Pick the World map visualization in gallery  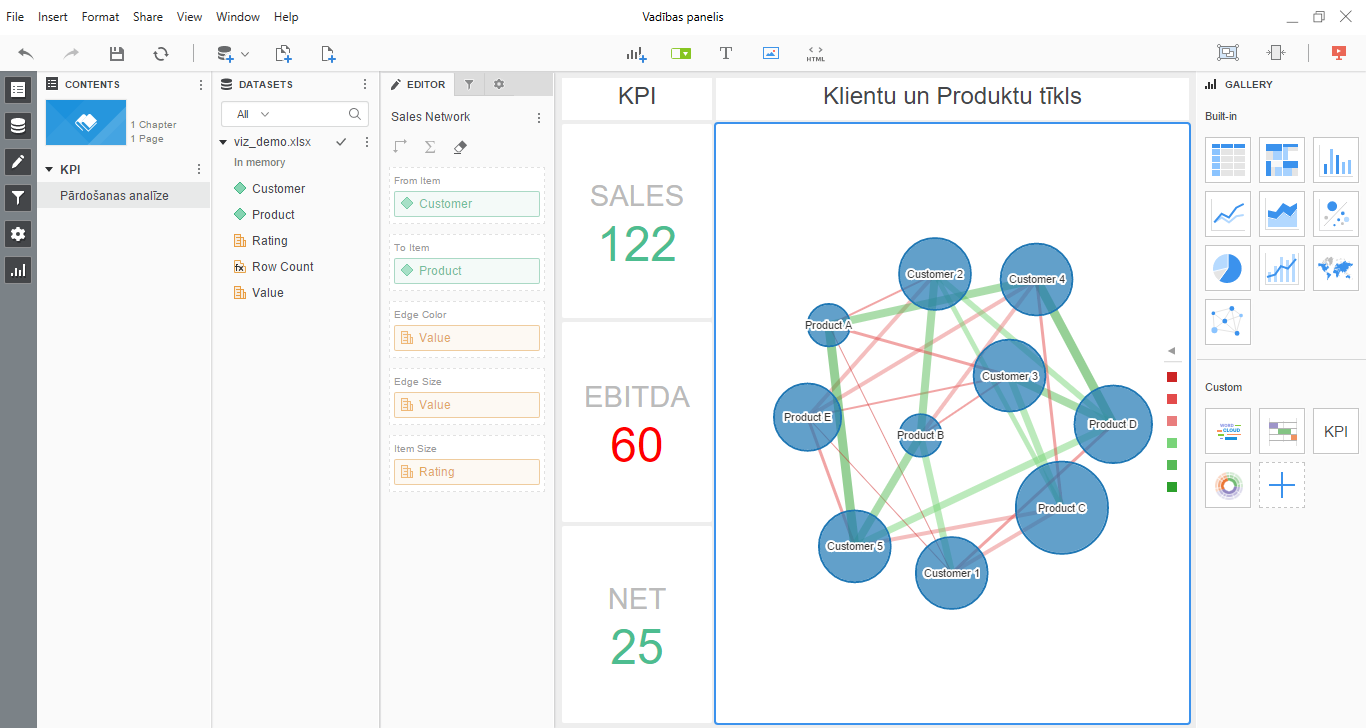(x=1335, y=268)
